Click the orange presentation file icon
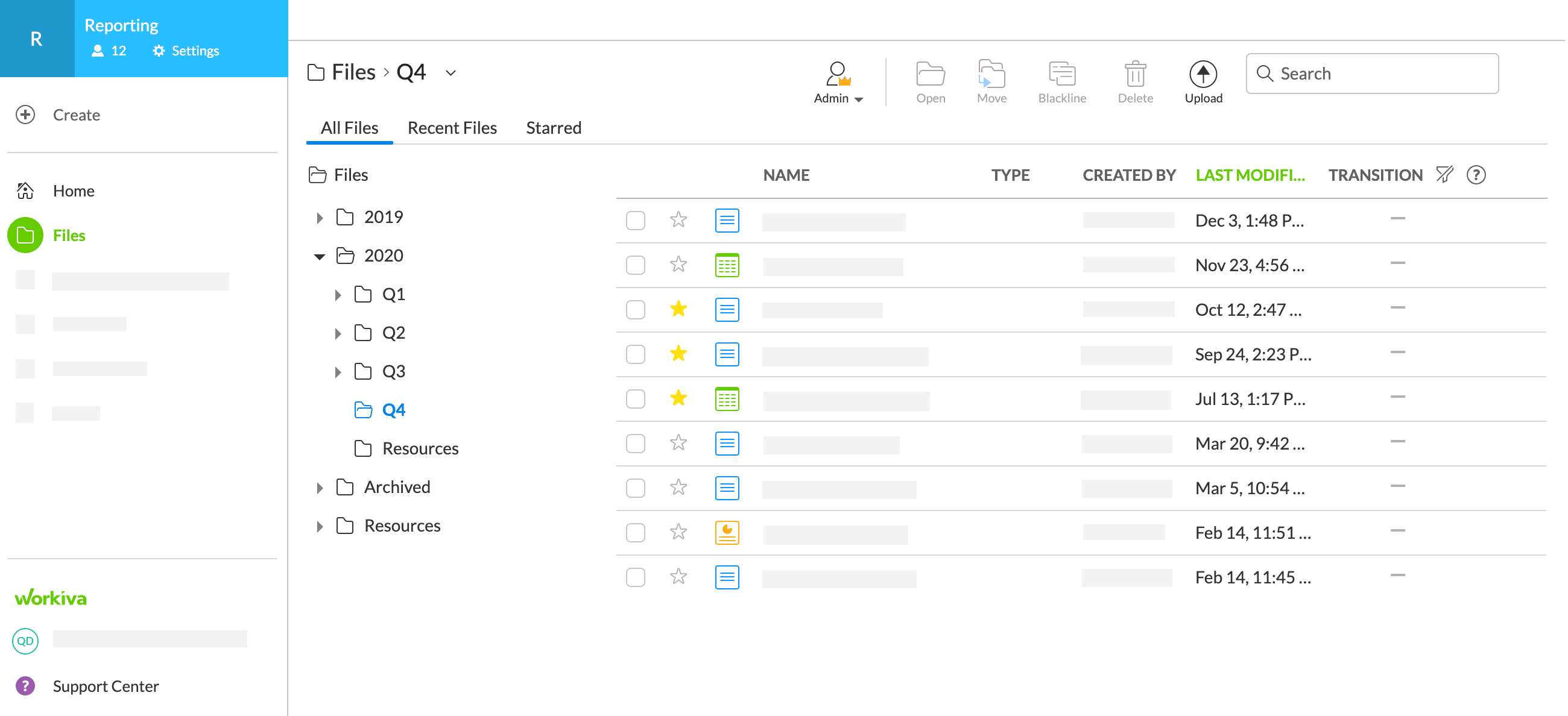Image resolution: width=1568 pixels, height=716 pixels. click(x=726, y=532)
